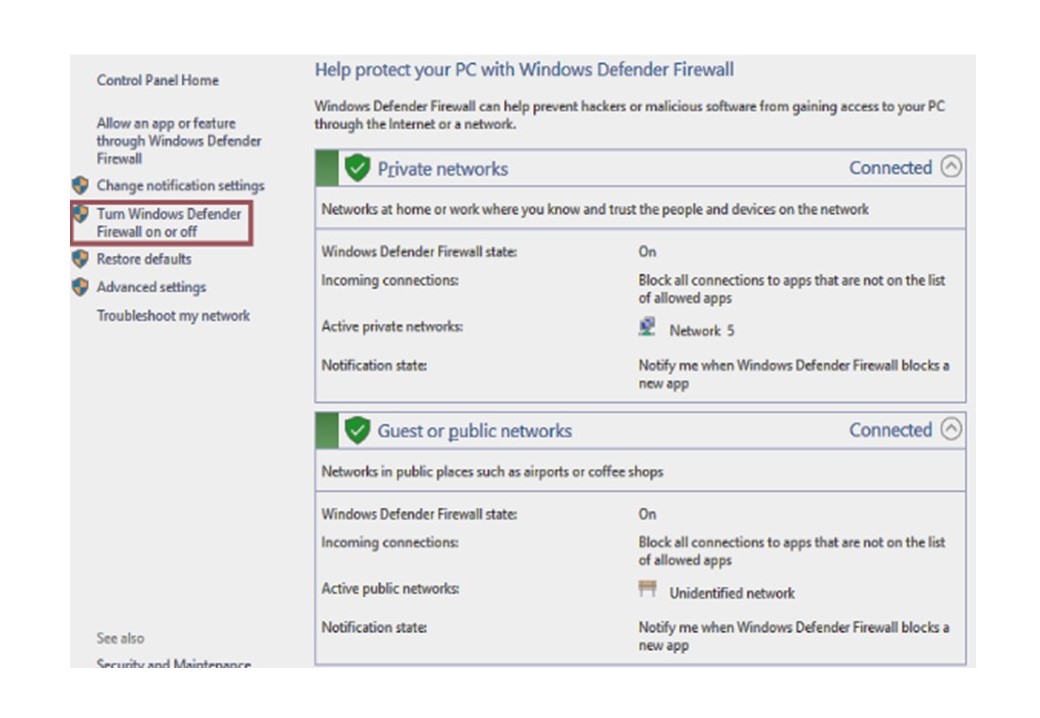Click the shield icon beside Restore defaults

coord(80,259)
